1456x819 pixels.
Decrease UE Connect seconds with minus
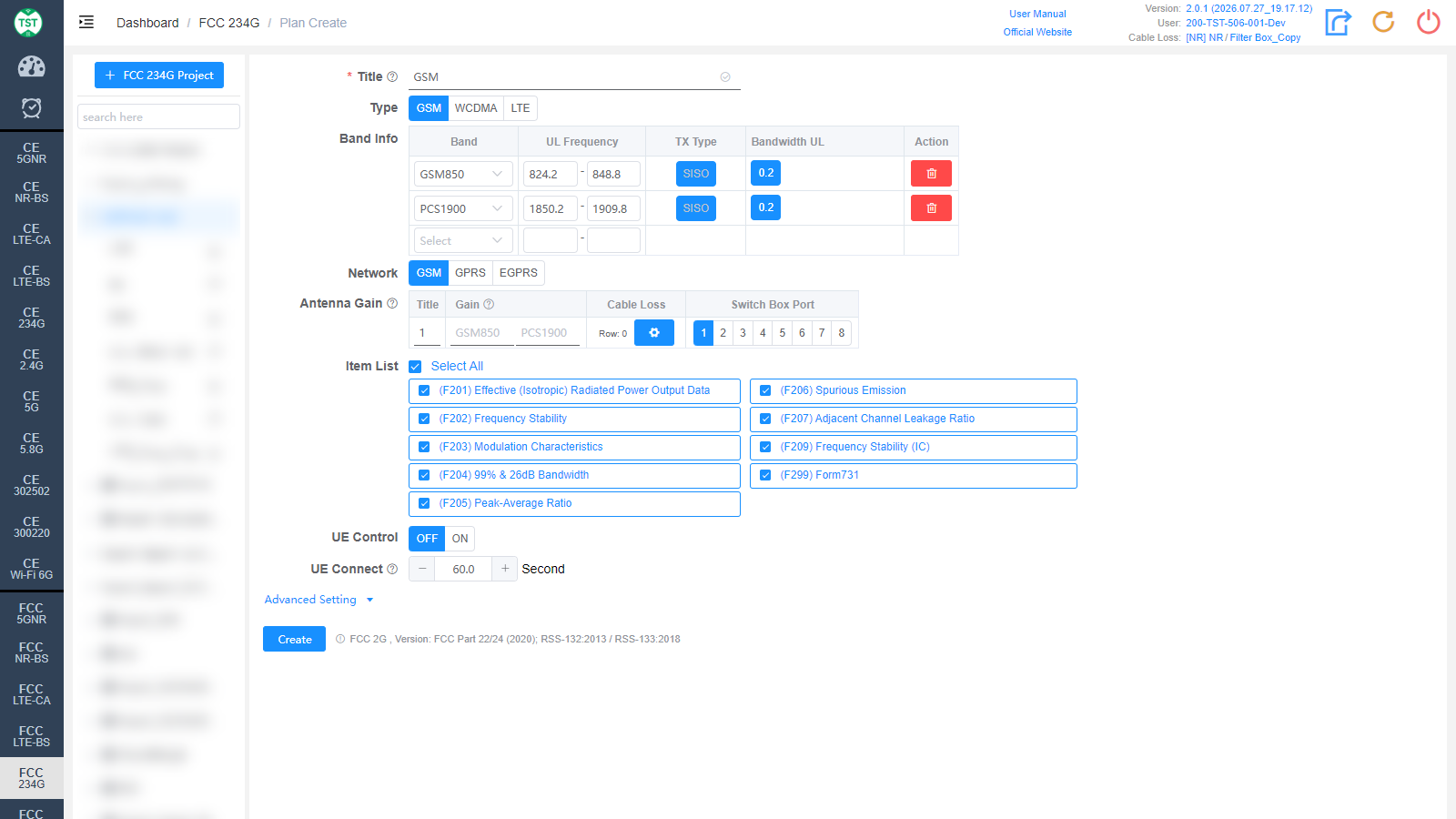coord(422,569)
